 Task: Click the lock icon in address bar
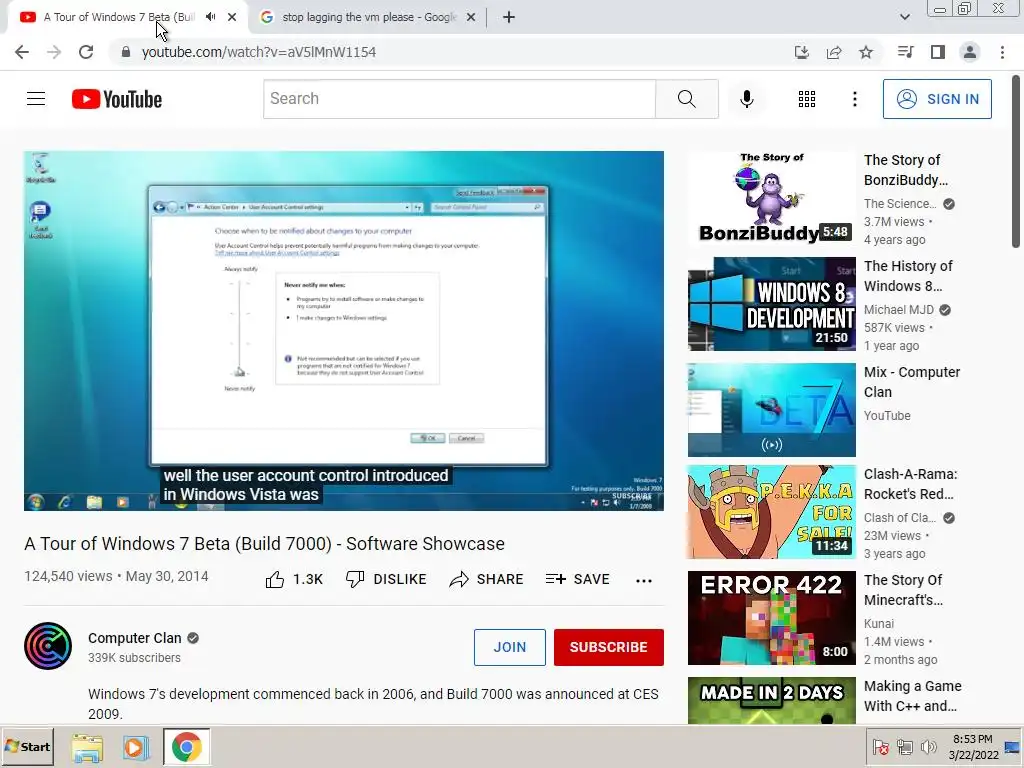click(126, 52)
